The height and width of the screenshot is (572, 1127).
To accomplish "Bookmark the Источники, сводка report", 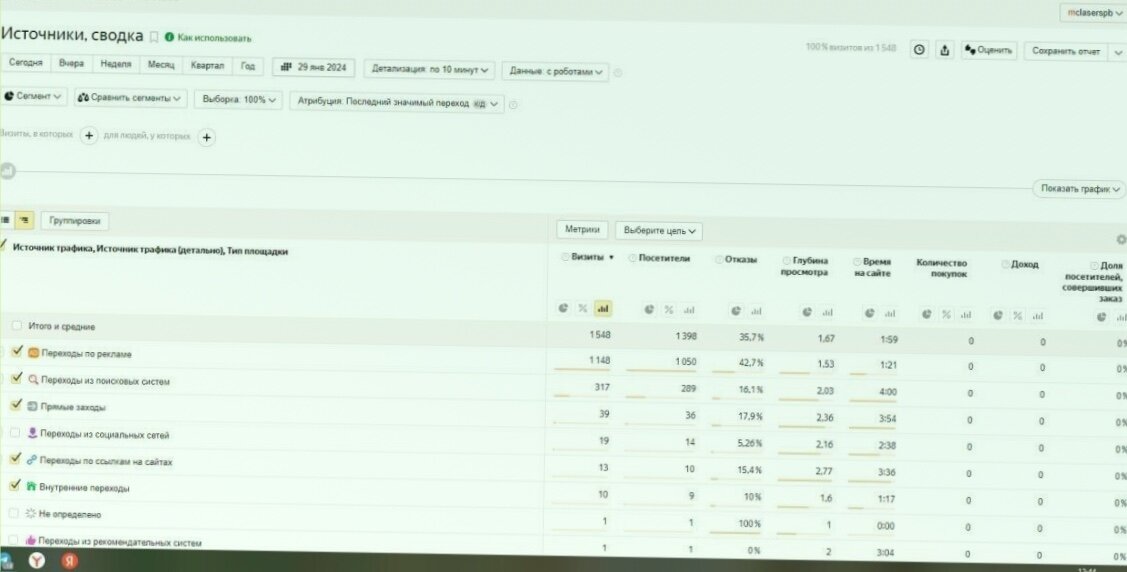I will click(153, 36).
